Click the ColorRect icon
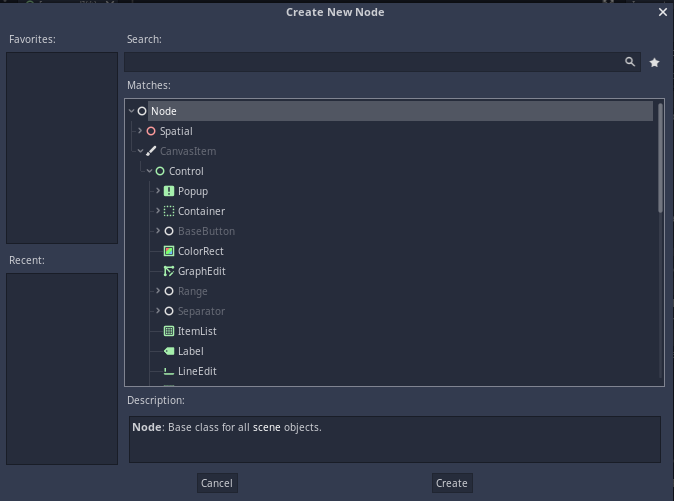Image resolution: width=674 pixels, height=501 pixels. click(x=169, y=251)
